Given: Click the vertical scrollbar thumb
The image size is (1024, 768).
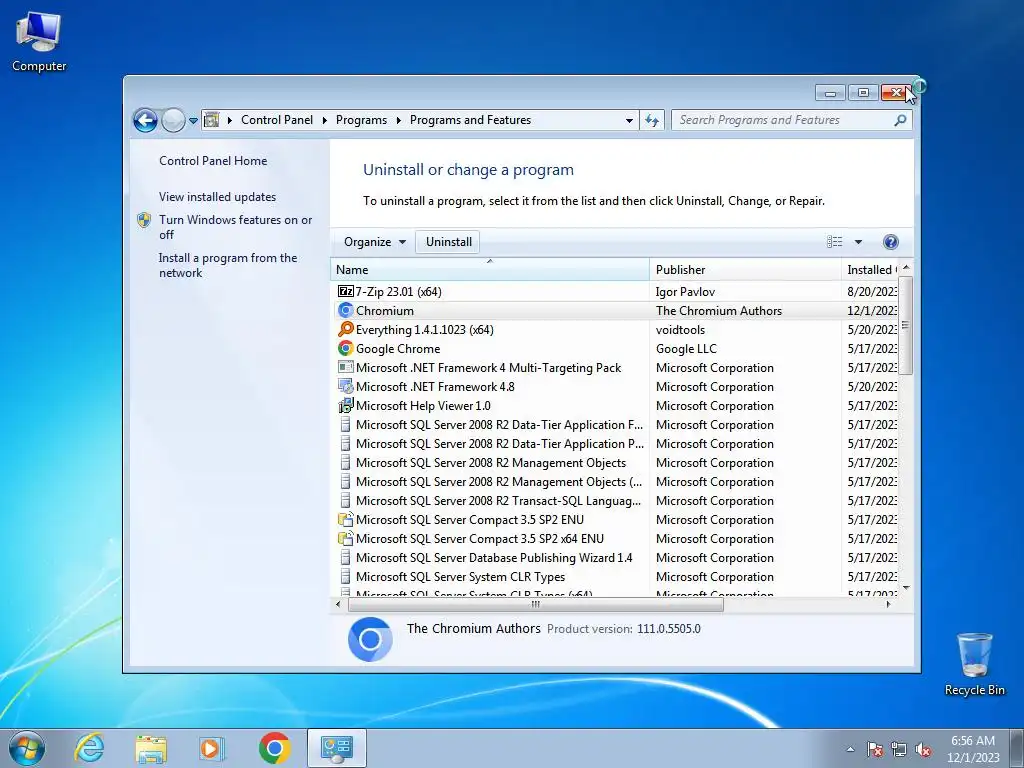Looking at the screenshot, I should pos(905,325).
